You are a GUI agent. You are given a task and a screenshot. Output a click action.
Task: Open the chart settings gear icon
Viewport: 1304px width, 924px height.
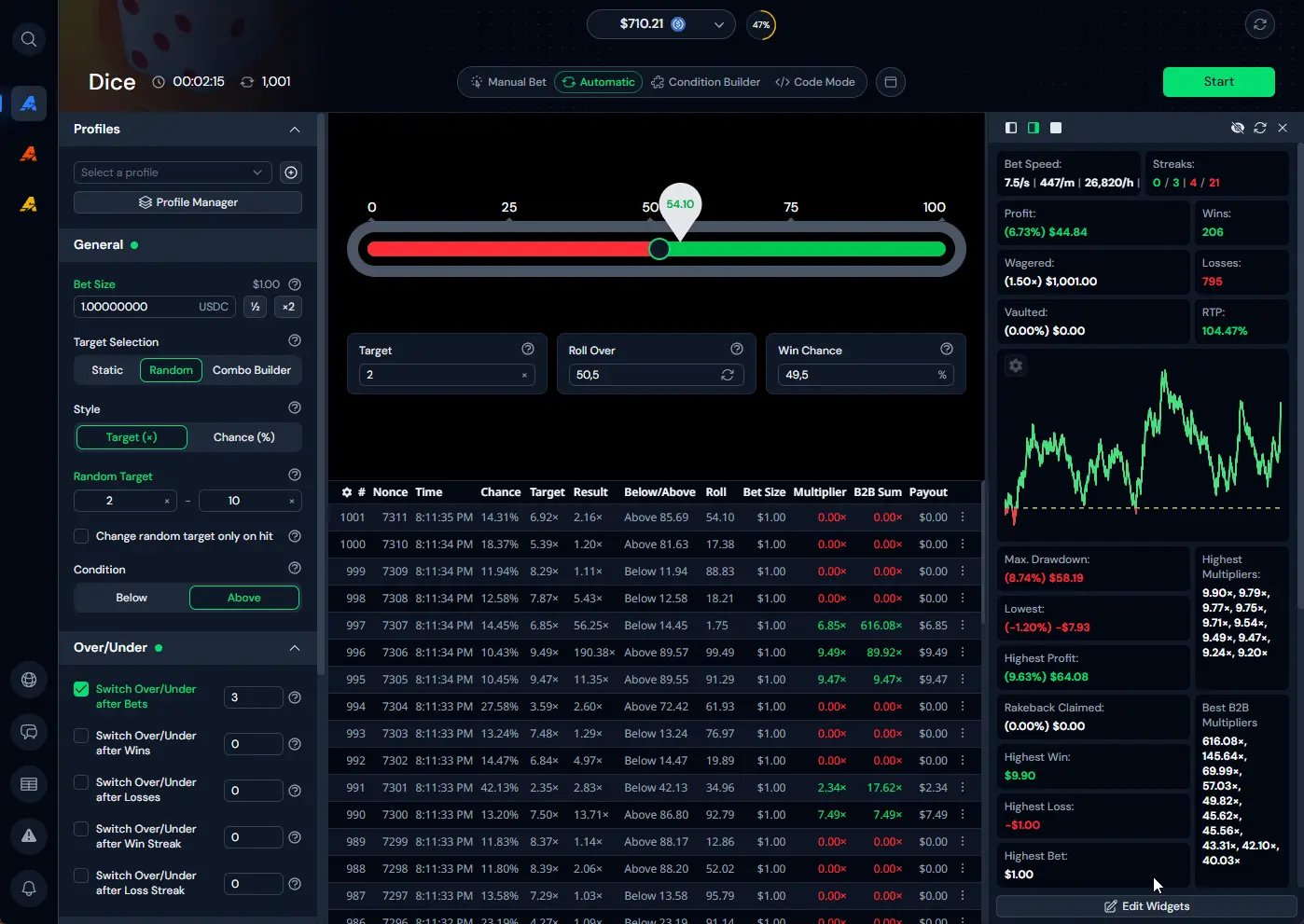1016,366
